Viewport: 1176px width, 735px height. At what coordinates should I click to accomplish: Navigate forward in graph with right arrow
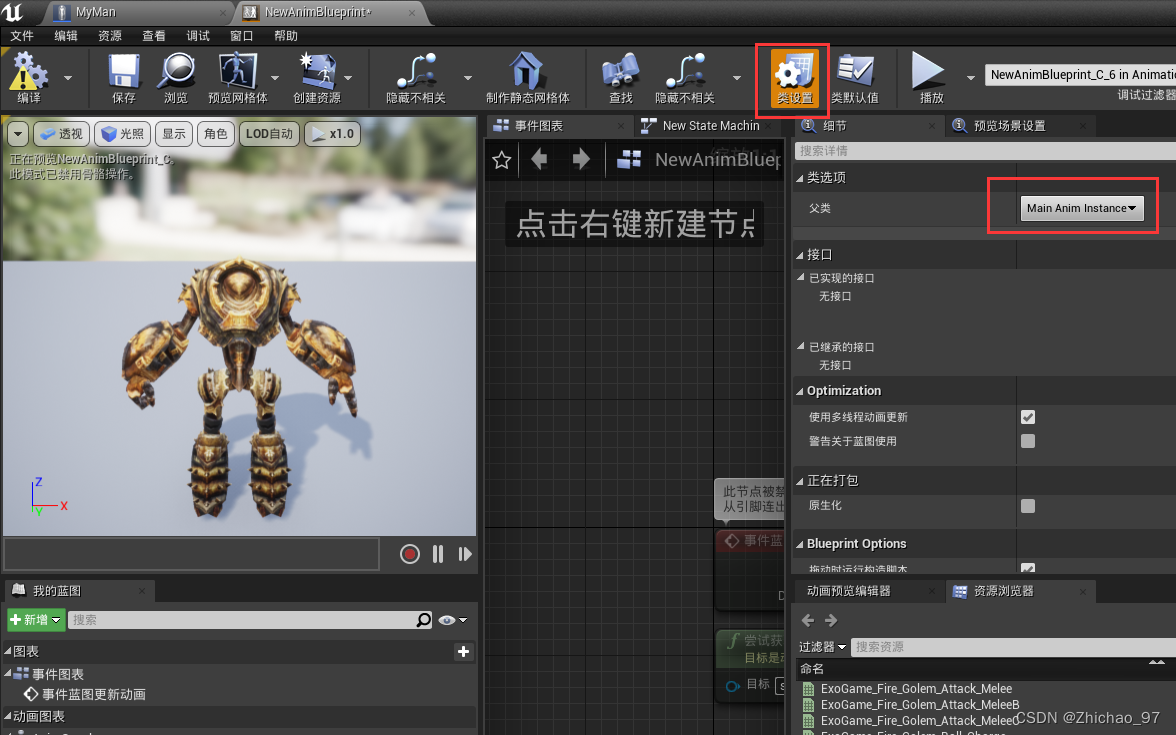click(x=580, y=159)
